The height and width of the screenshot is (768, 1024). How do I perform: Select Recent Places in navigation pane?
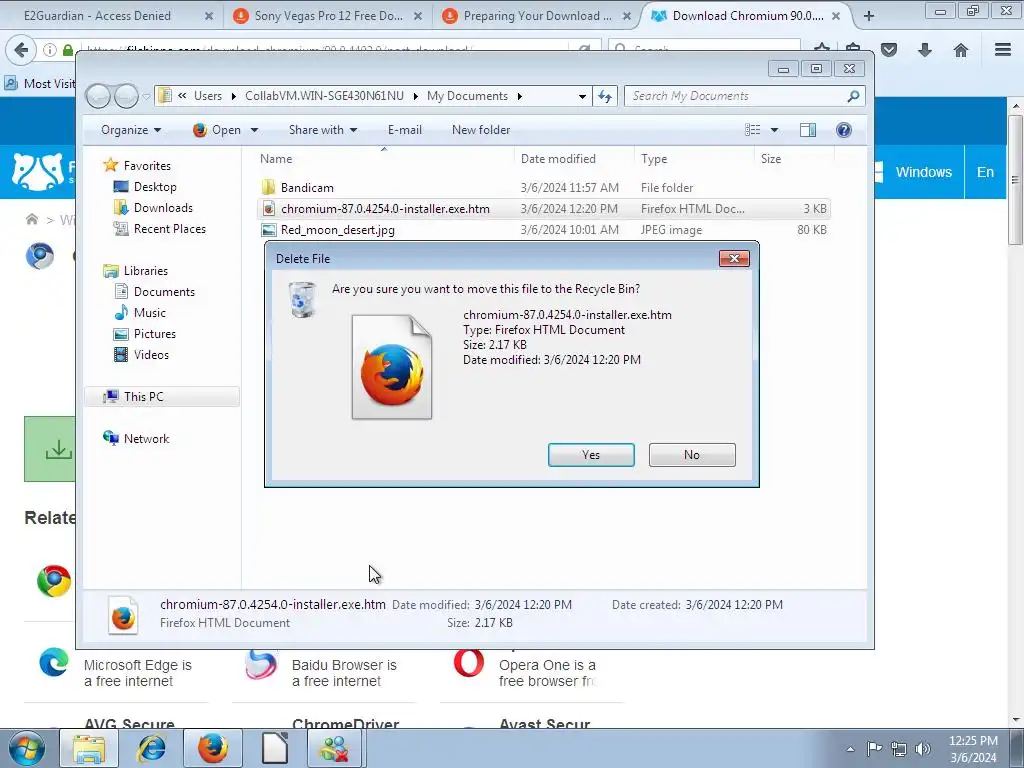pyautogui.click(x=170, y=229)
